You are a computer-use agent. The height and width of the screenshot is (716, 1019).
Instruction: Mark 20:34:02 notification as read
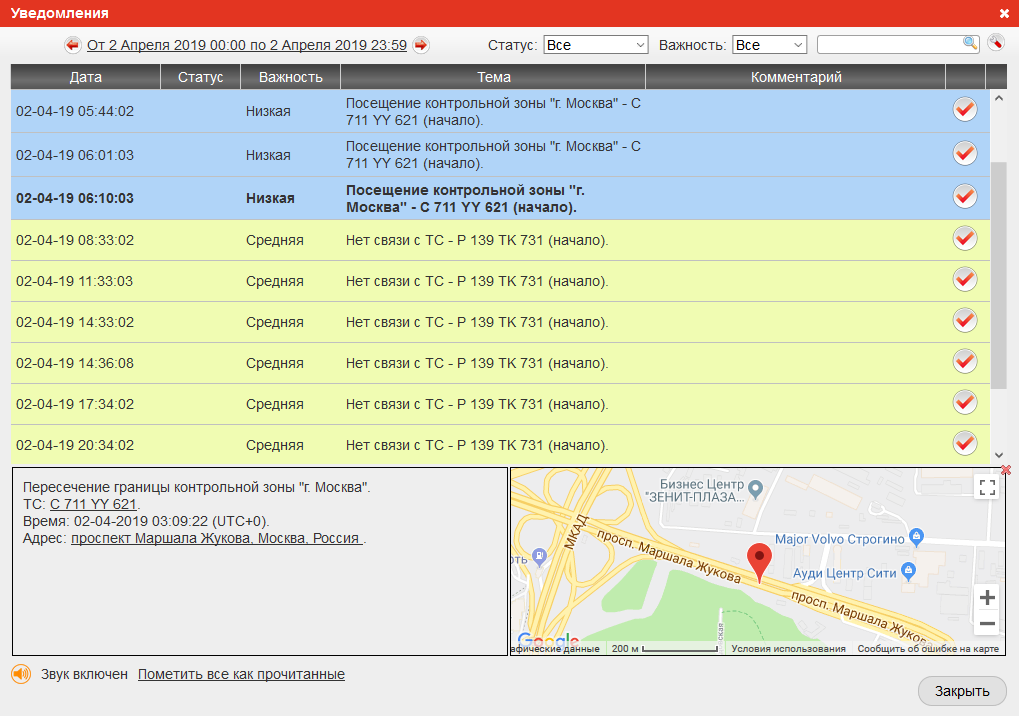click(x=964, y=443)
